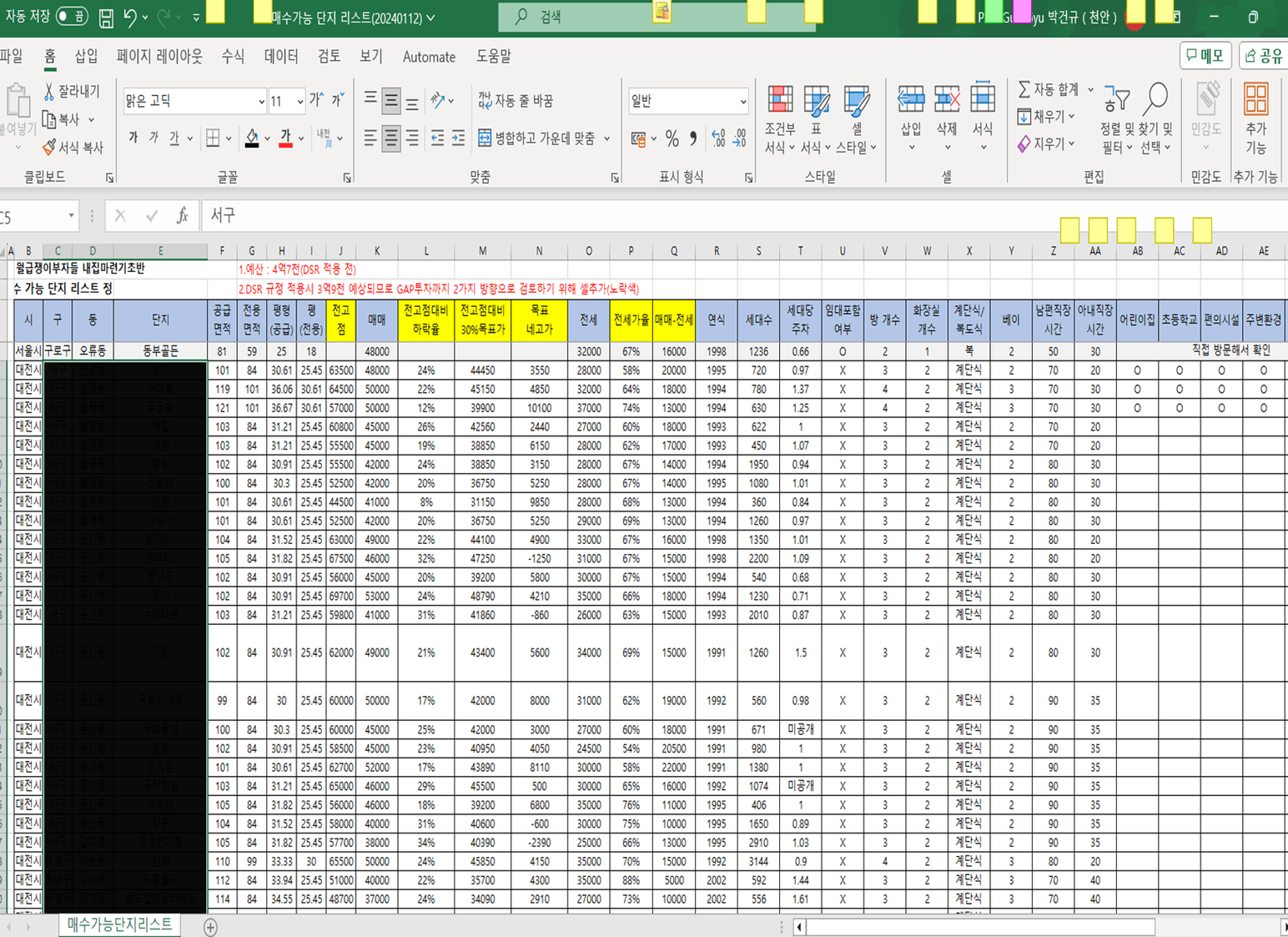This screenshot has height=937, width=1288.
Task: Open 정렬 및 필터 sort and filter
Action: (1116, 118)
